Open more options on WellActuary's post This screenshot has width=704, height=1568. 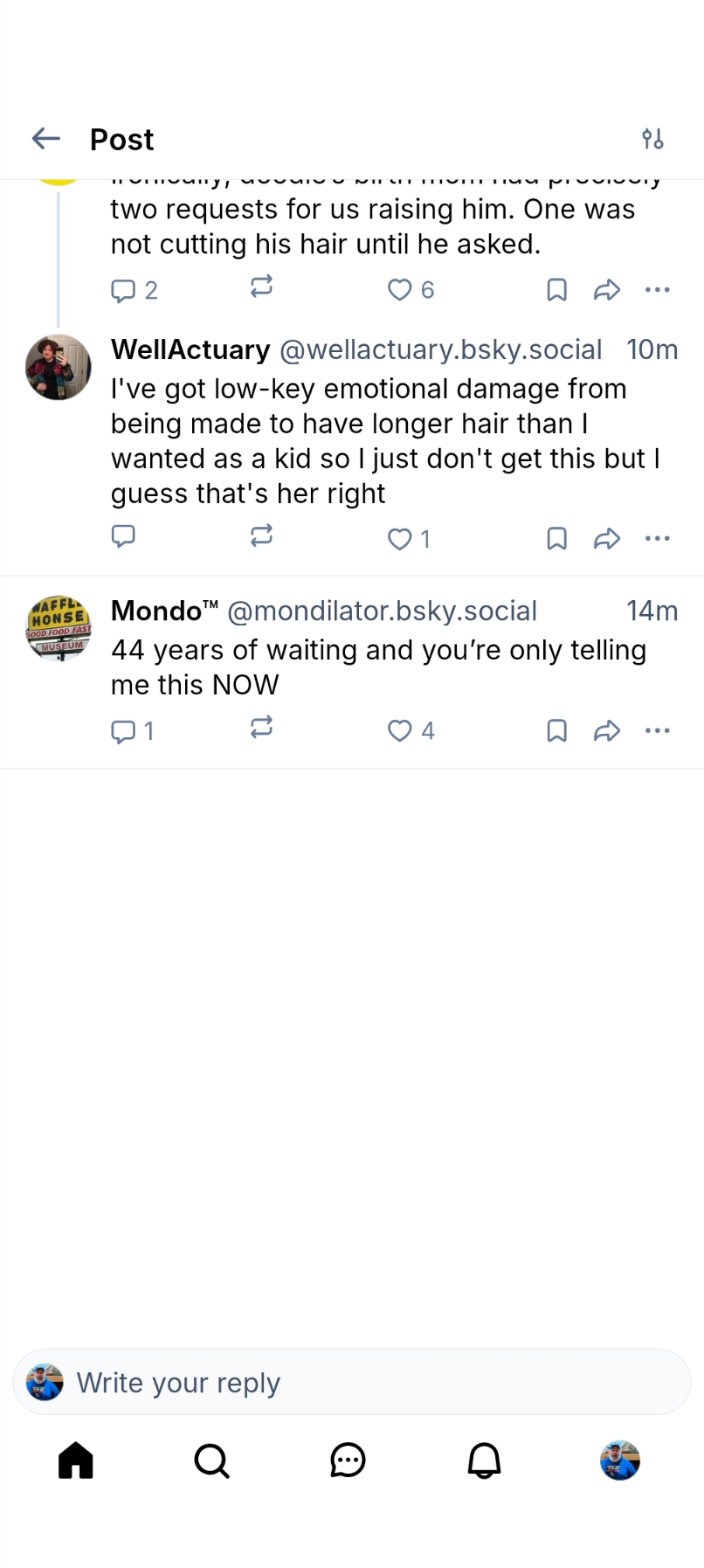[657, 538]
